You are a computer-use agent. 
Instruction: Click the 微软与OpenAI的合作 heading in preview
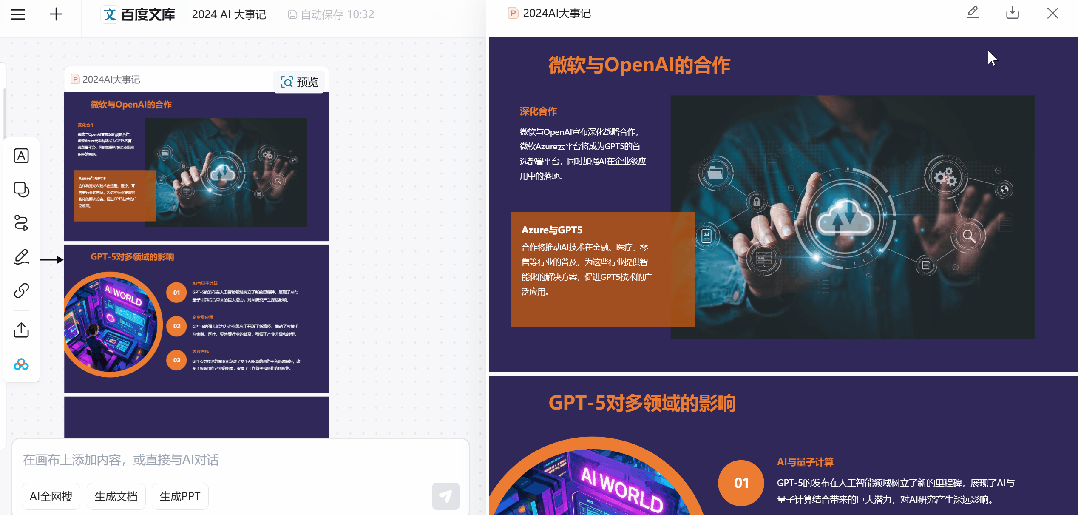click(x=639, y=65)
